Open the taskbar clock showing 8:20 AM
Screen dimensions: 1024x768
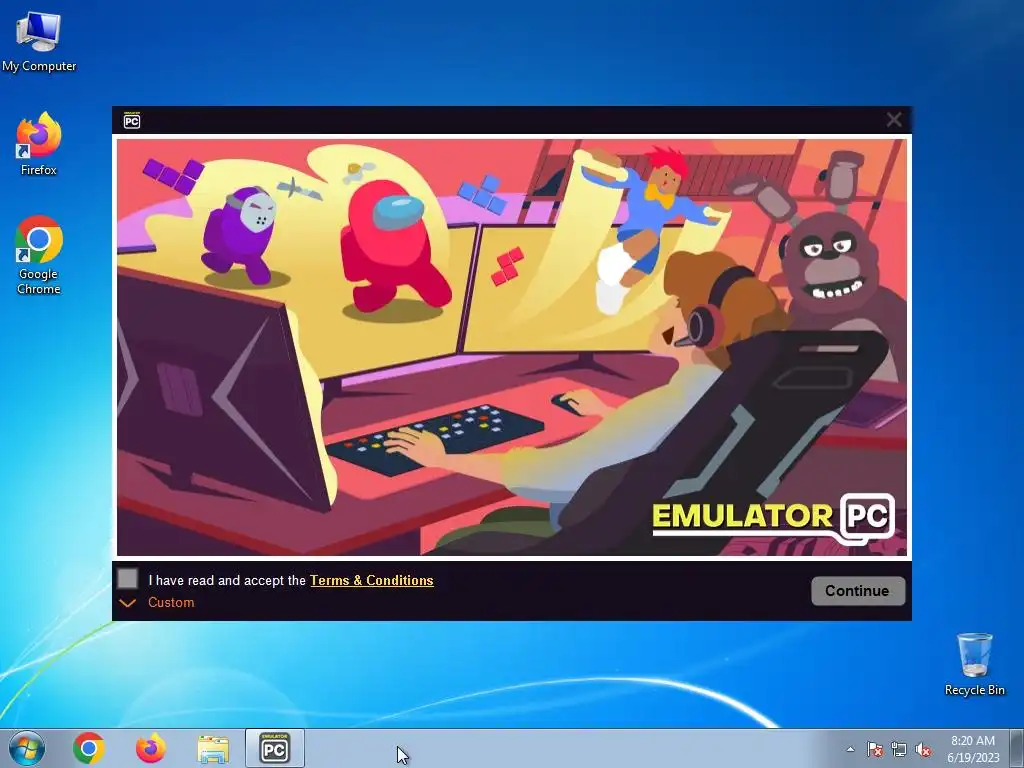click(973, 749)
